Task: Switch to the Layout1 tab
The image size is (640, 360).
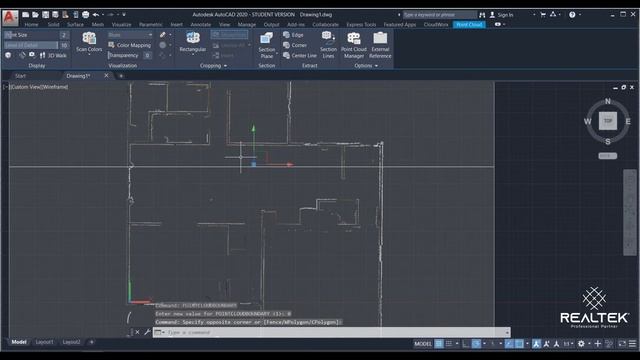Action: pyautogui.click(x=44, y=342)
